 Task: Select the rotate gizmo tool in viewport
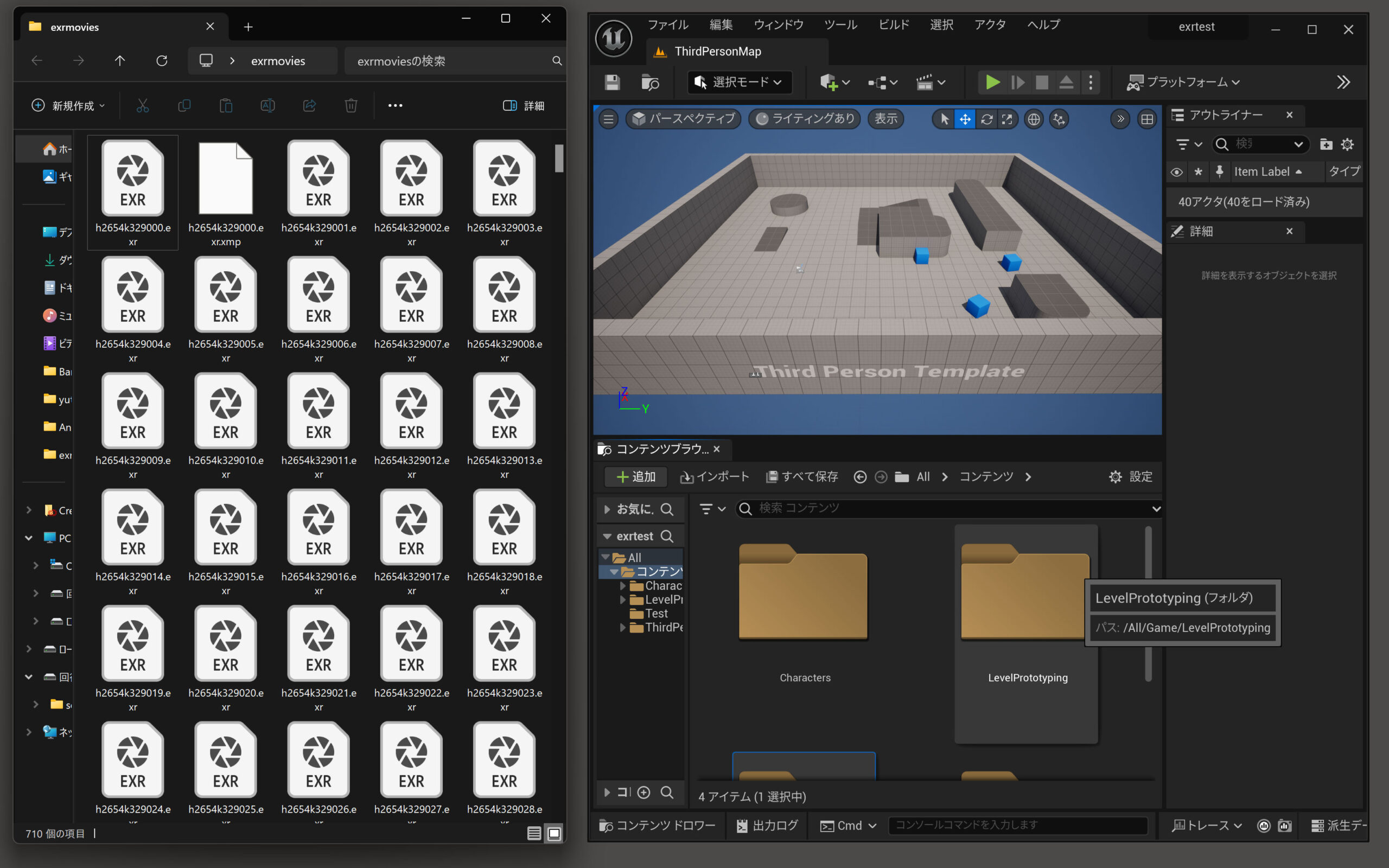[986, 119]
